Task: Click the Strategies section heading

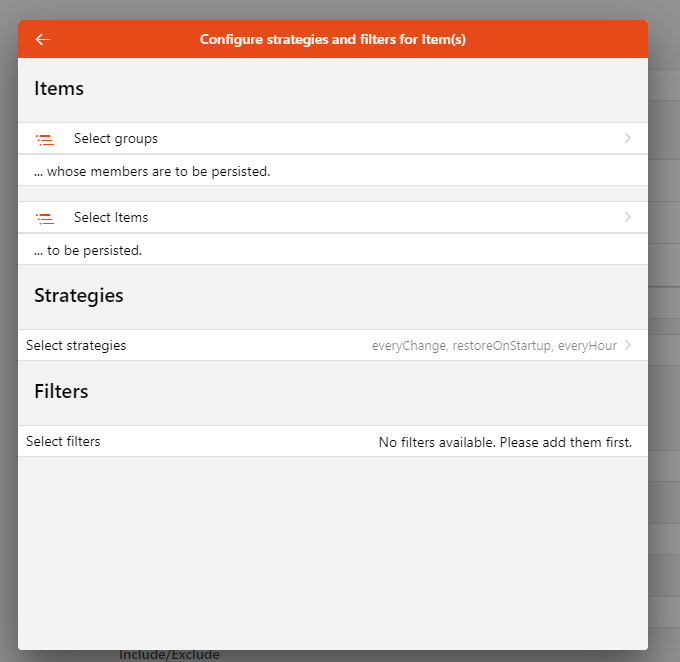Action: [79, 296]
